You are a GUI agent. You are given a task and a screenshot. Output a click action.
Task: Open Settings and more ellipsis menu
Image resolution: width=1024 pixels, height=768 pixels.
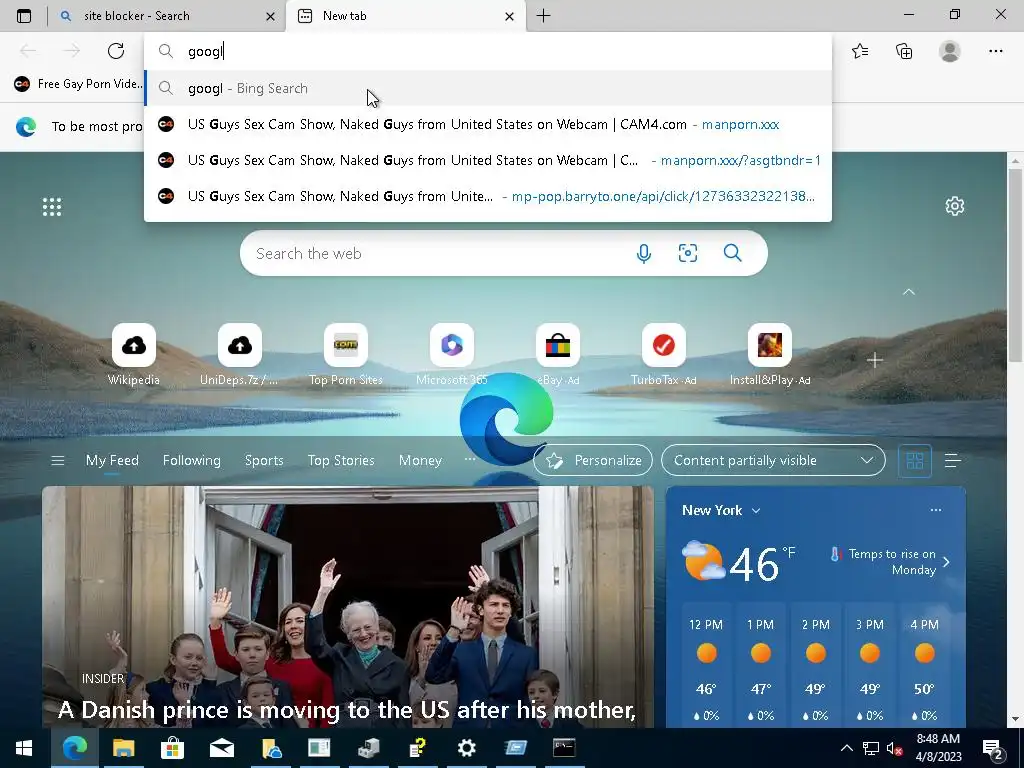[x=995, y=51]
